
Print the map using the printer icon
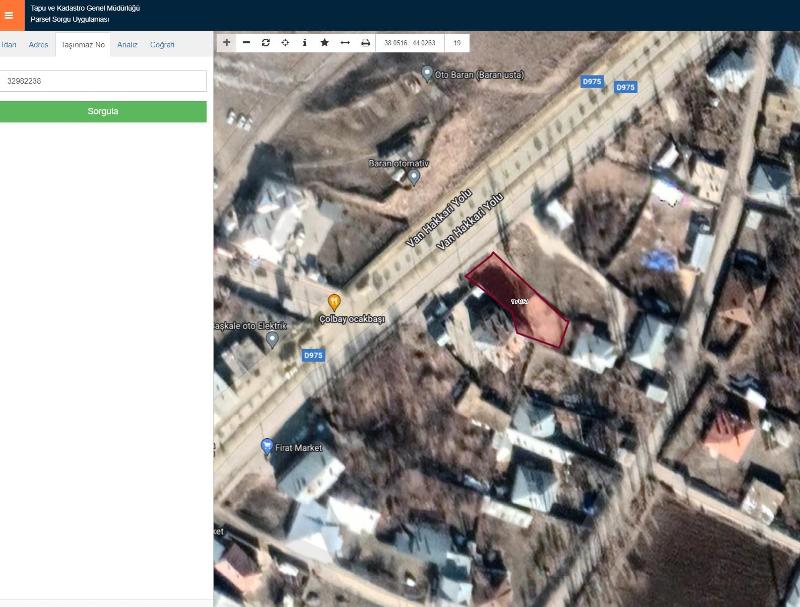365,43
